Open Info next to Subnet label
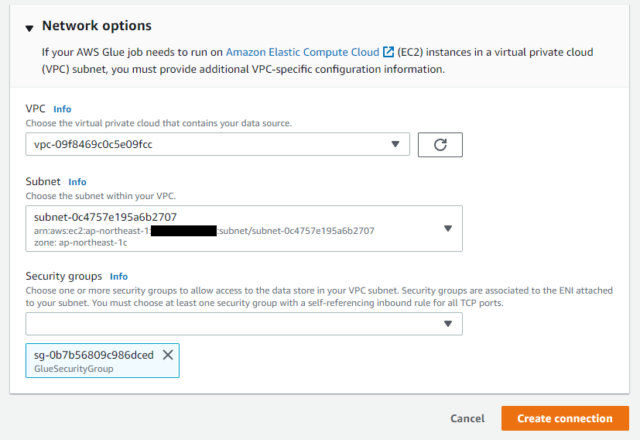This screenshot has height=440, width=640. pos(77,182)
